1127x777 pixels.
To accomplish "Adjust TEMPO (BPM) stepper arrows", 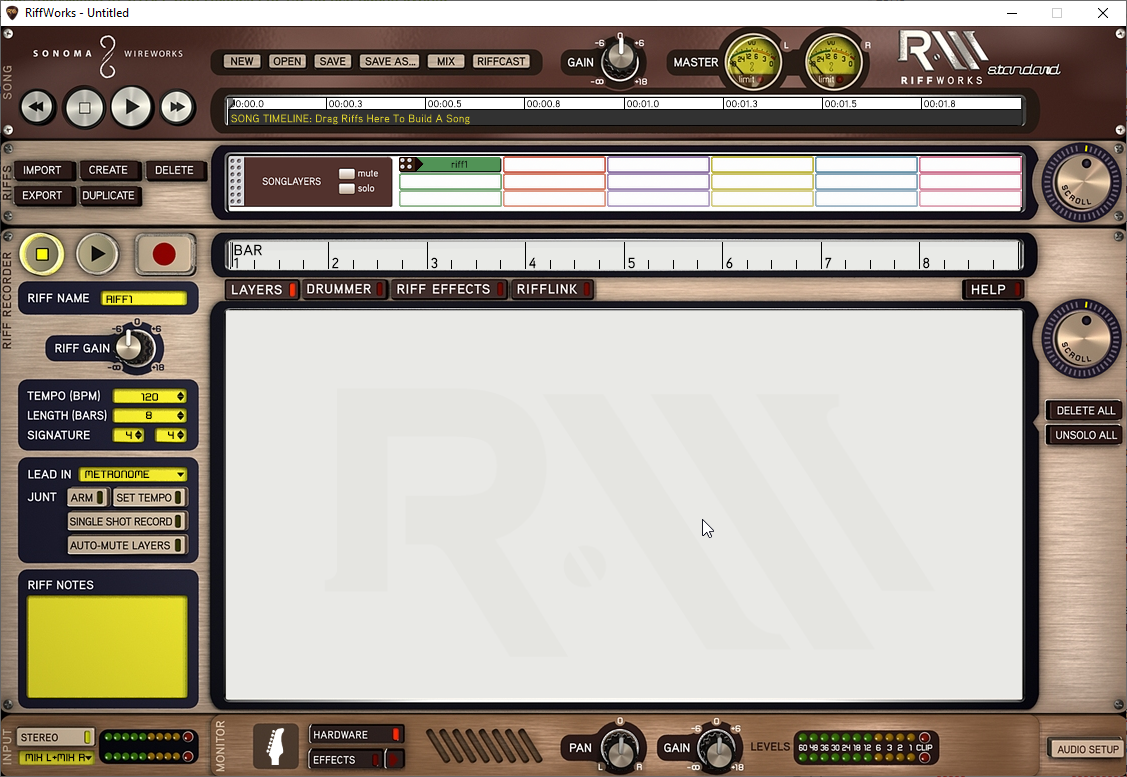I will click(x=180, y=396).
